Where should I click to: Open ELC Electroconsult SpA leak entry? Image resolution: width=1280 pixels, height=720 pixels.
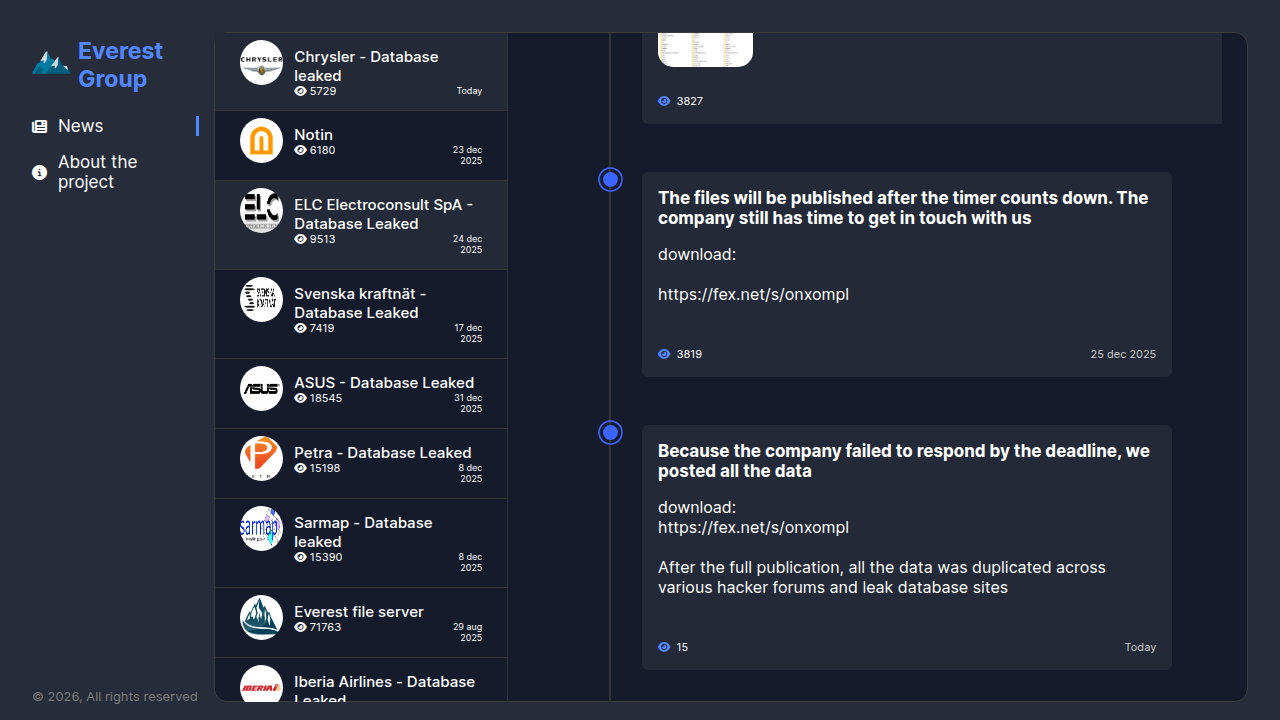(x=383, y=214)
